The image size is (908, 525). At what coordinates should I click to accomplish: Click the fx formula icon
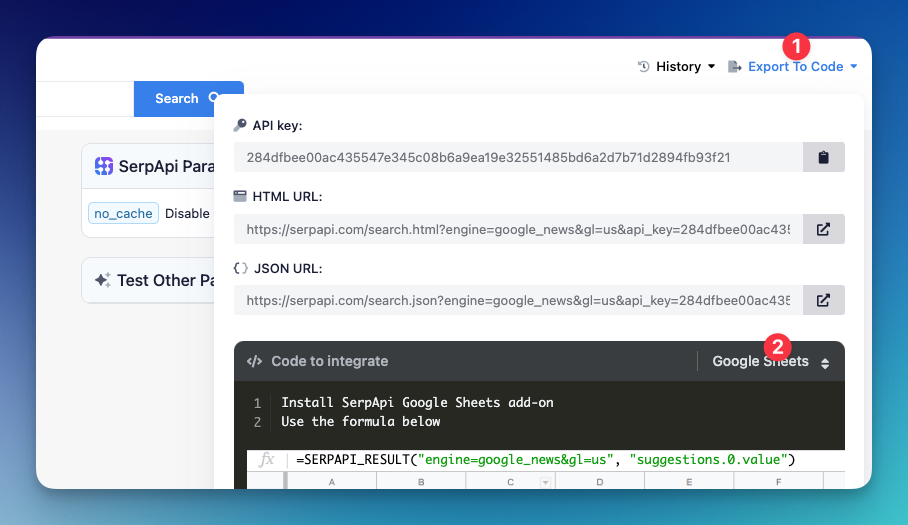pos(266,460)
